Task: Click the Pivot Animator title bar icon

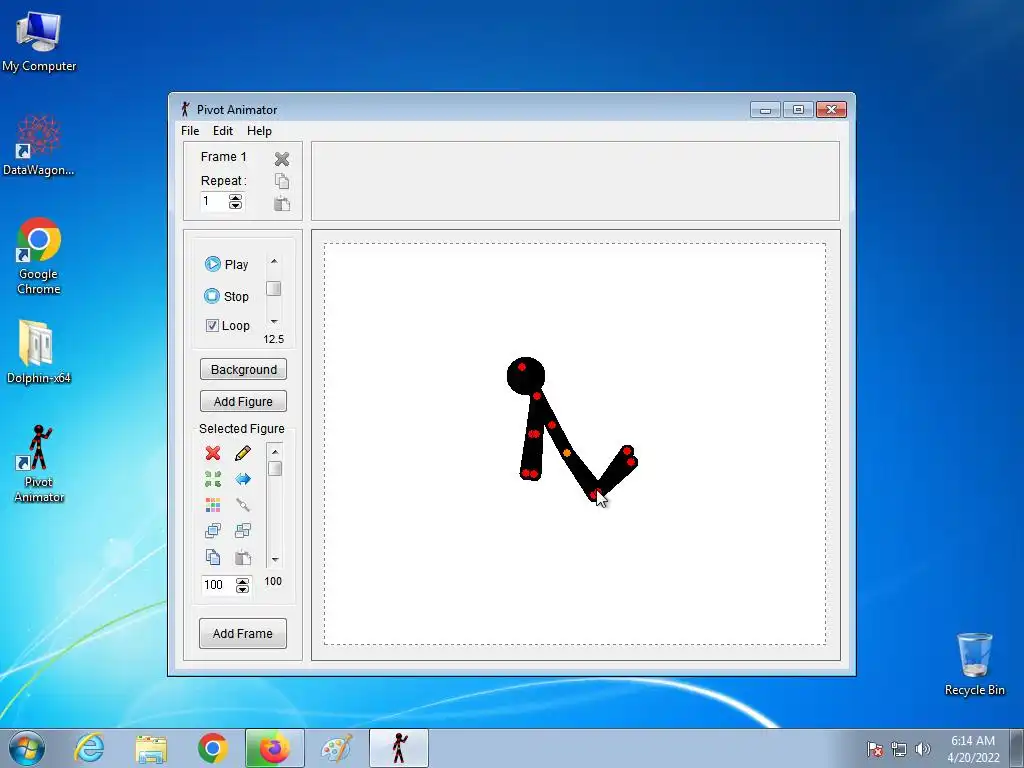Action: click(185, 109)
